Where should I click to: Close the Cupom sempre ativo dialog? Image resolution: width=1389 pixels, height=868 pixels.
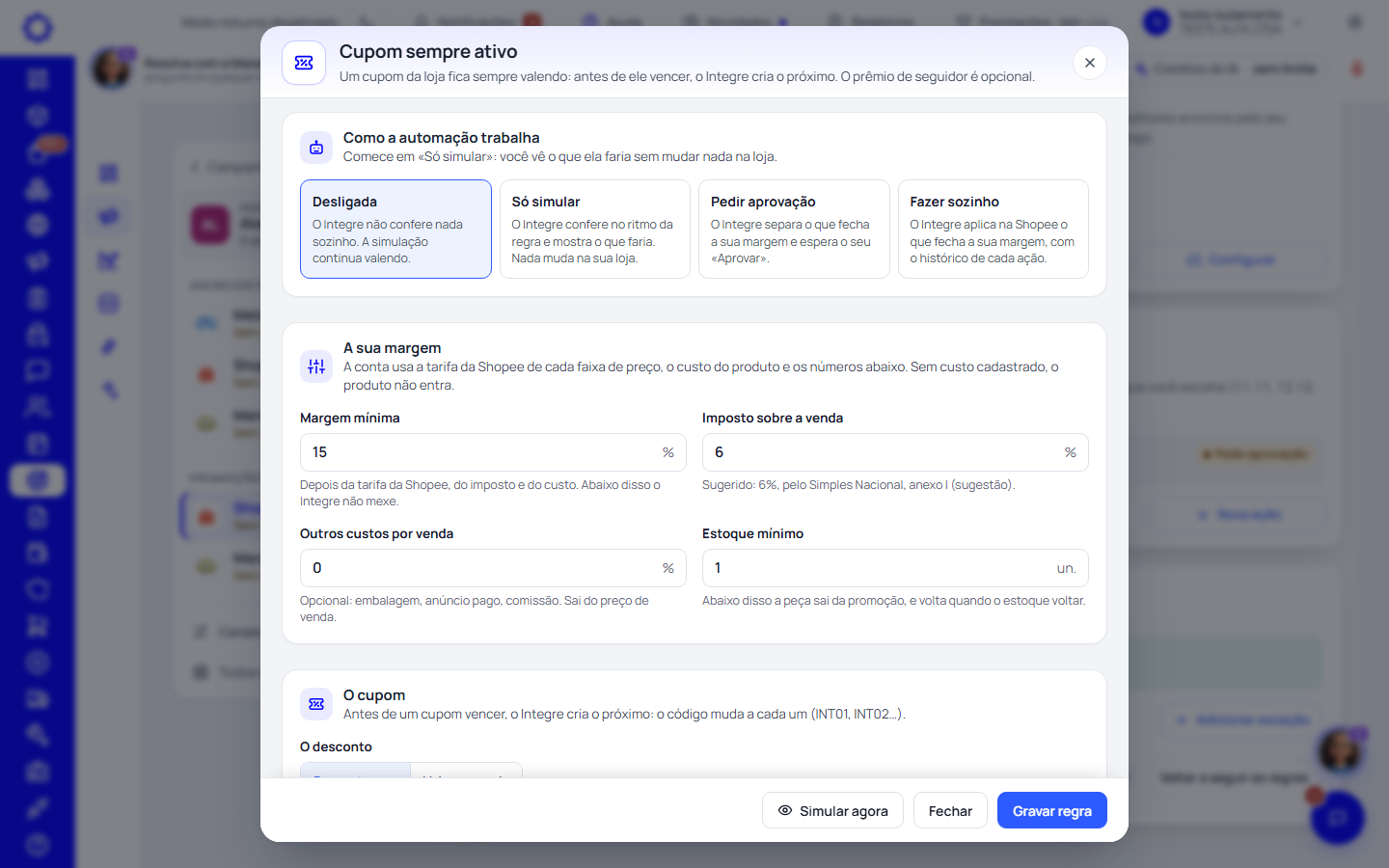coord(1089,63)
